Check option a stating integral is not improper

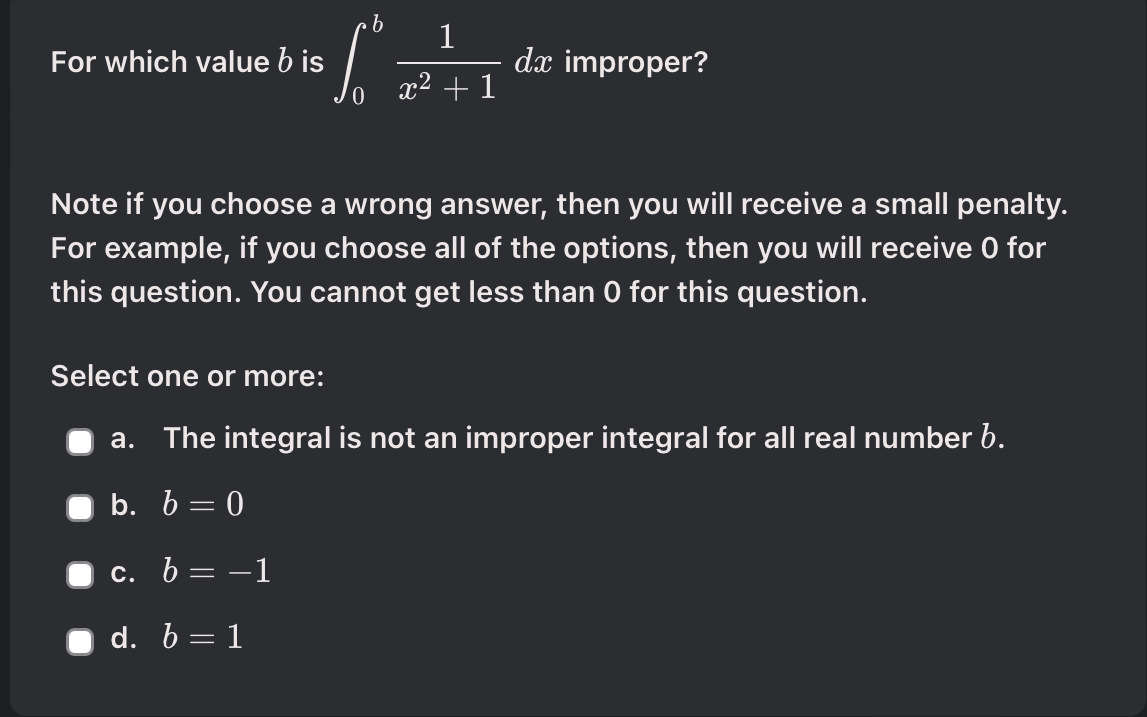78,440
